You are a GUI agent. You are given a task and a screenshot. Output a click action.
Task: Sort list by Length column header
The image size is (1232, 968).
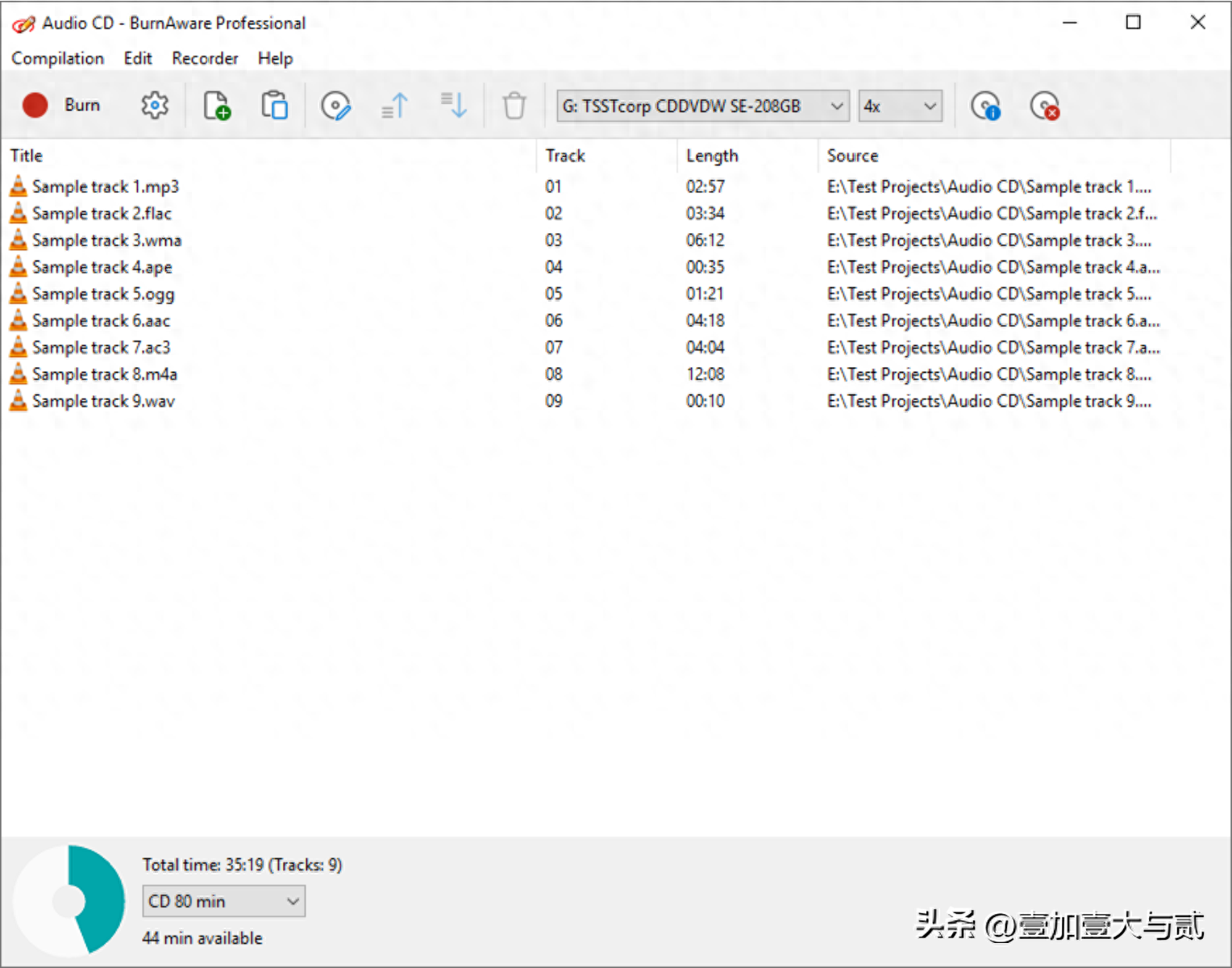[712, 156]
